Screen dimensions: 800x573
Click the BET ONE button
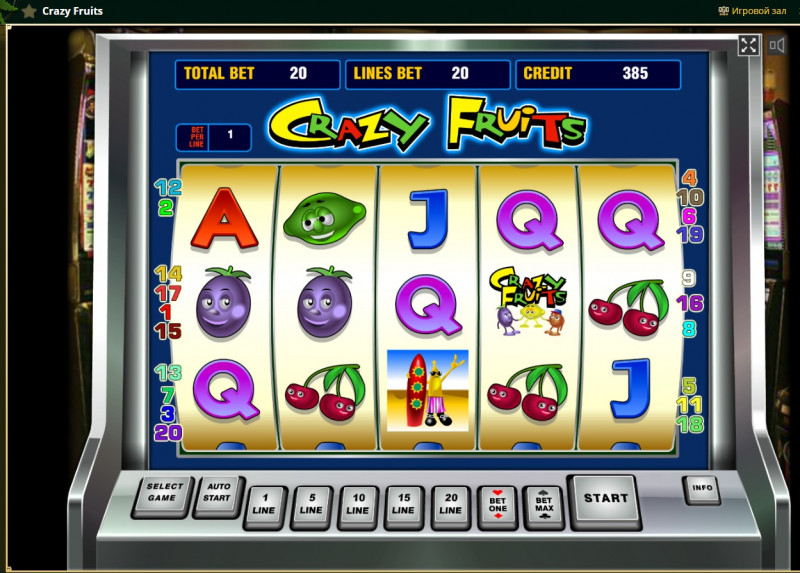tap(497, 505)
